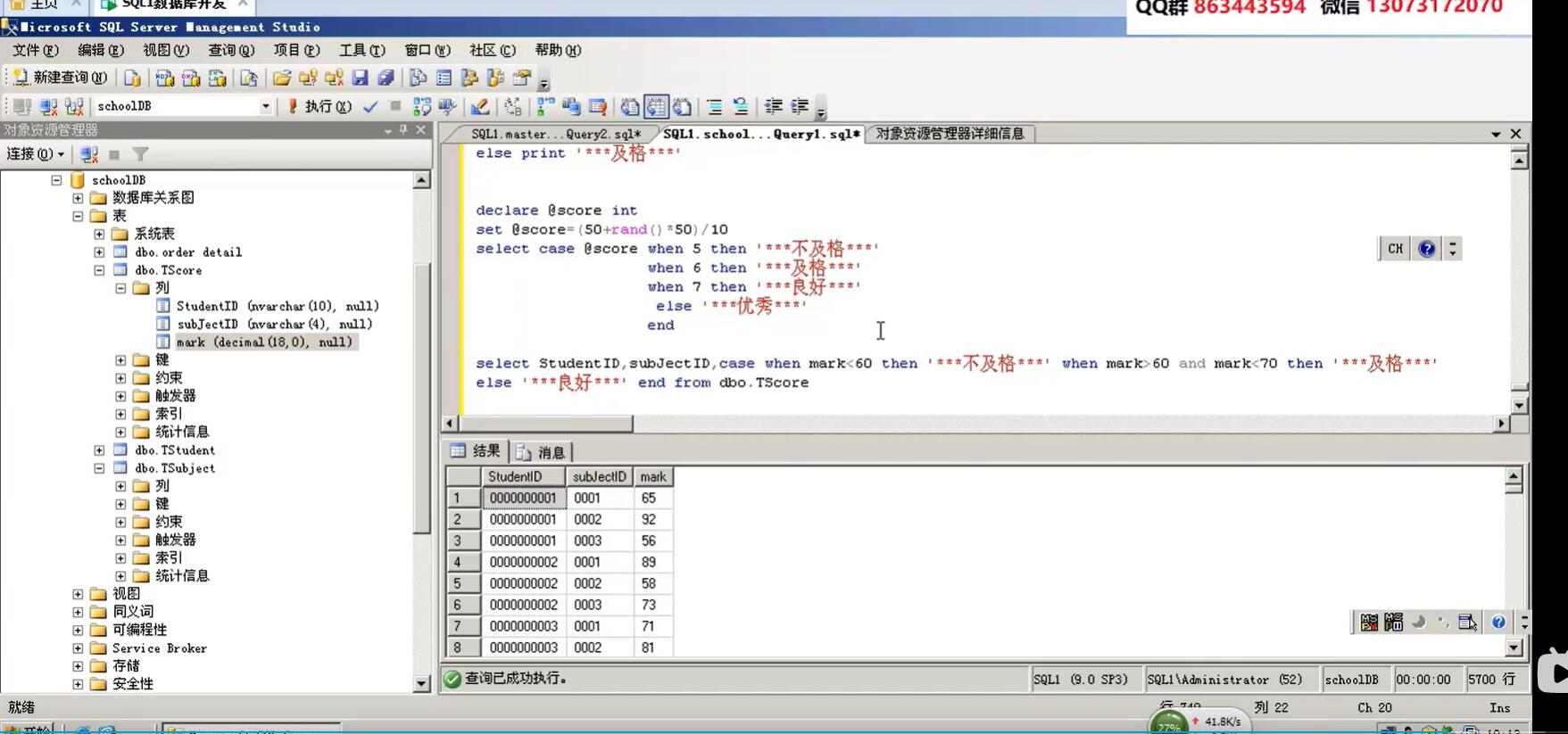Open active files dropdown arrow beside tabs
The height and width of the screenshot is (734, 1568).
tap(1496, 134)
